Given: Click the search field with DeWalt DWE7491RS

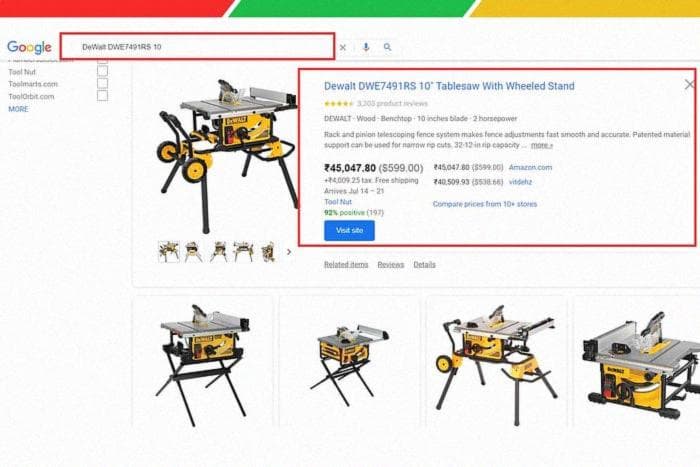Looking at the screenshot, I should 197,46.
